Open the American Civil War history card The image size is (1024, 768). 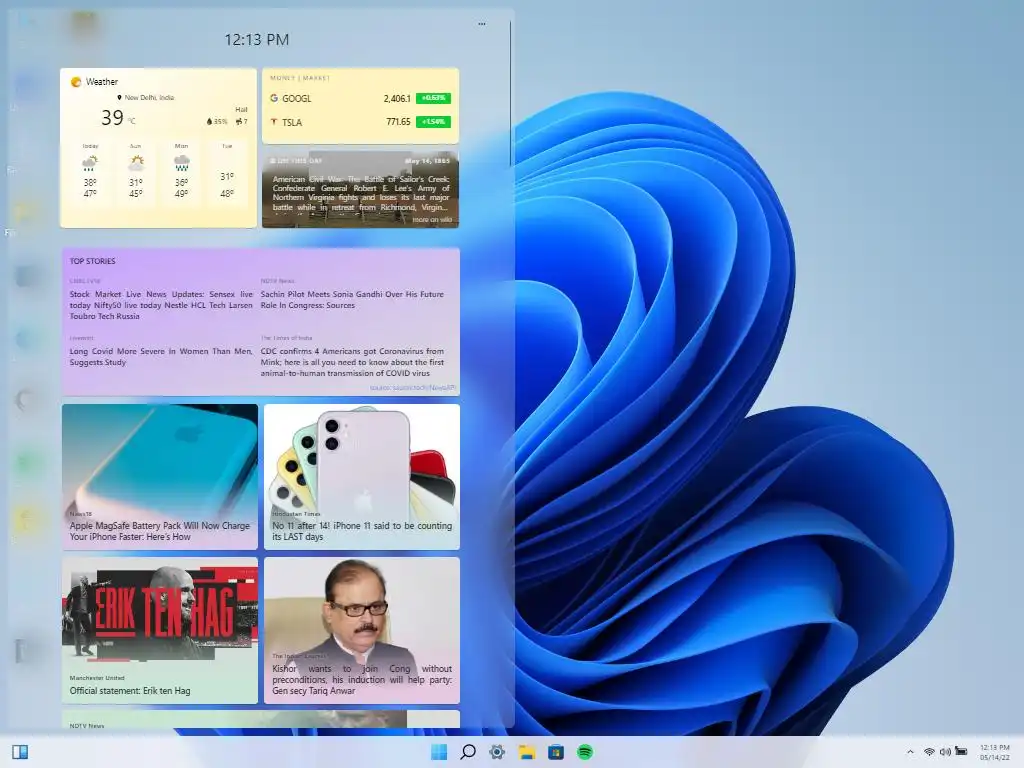click(360, 189)
